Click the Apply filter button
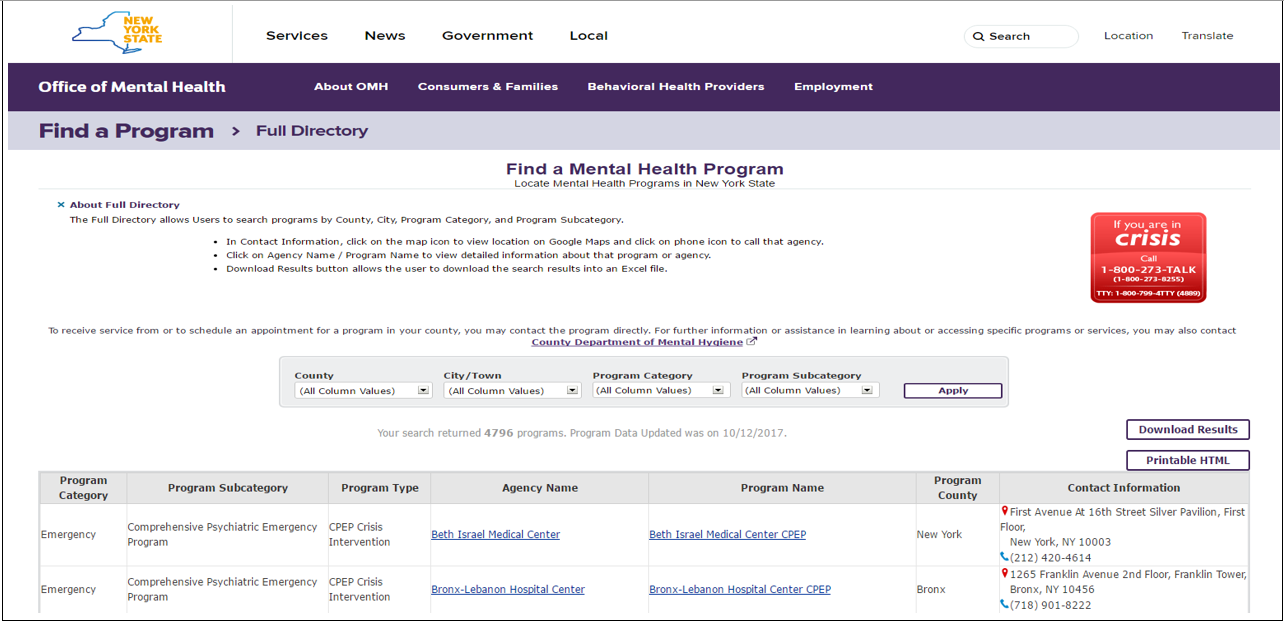1284x622 pixels. coord(953,391)
